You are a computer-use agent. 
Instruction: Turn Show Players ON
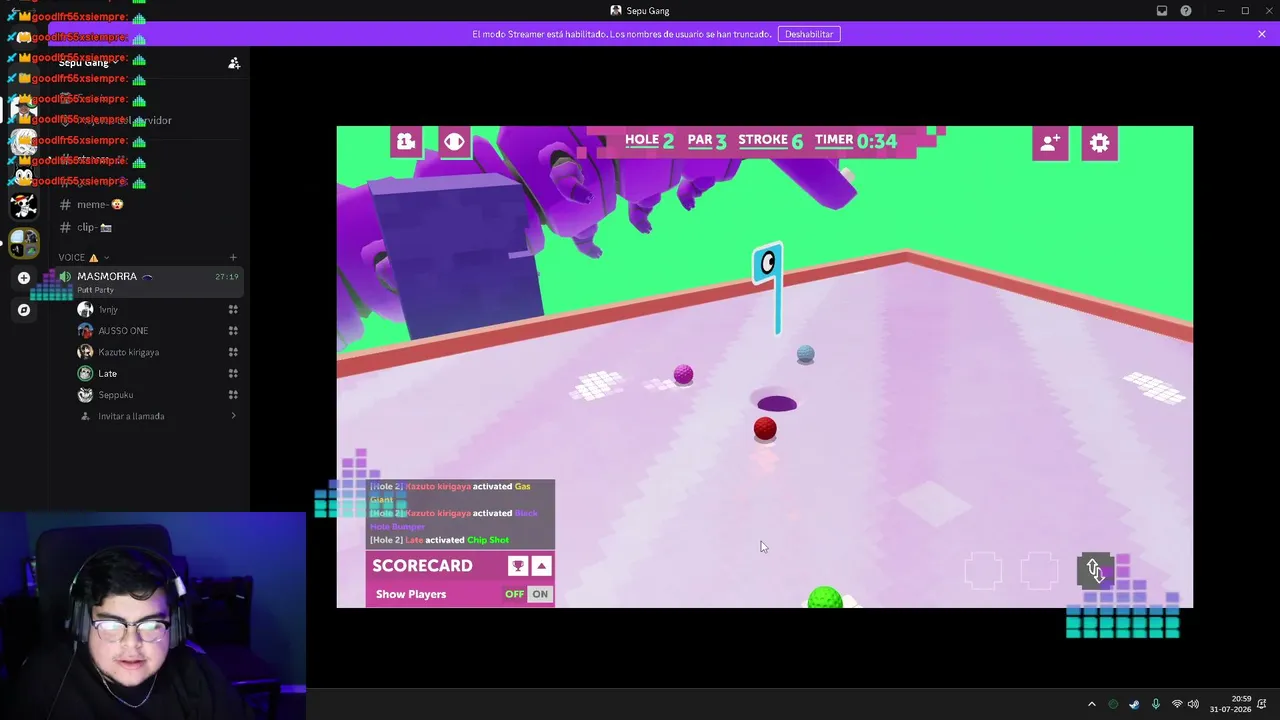(540, 594)
